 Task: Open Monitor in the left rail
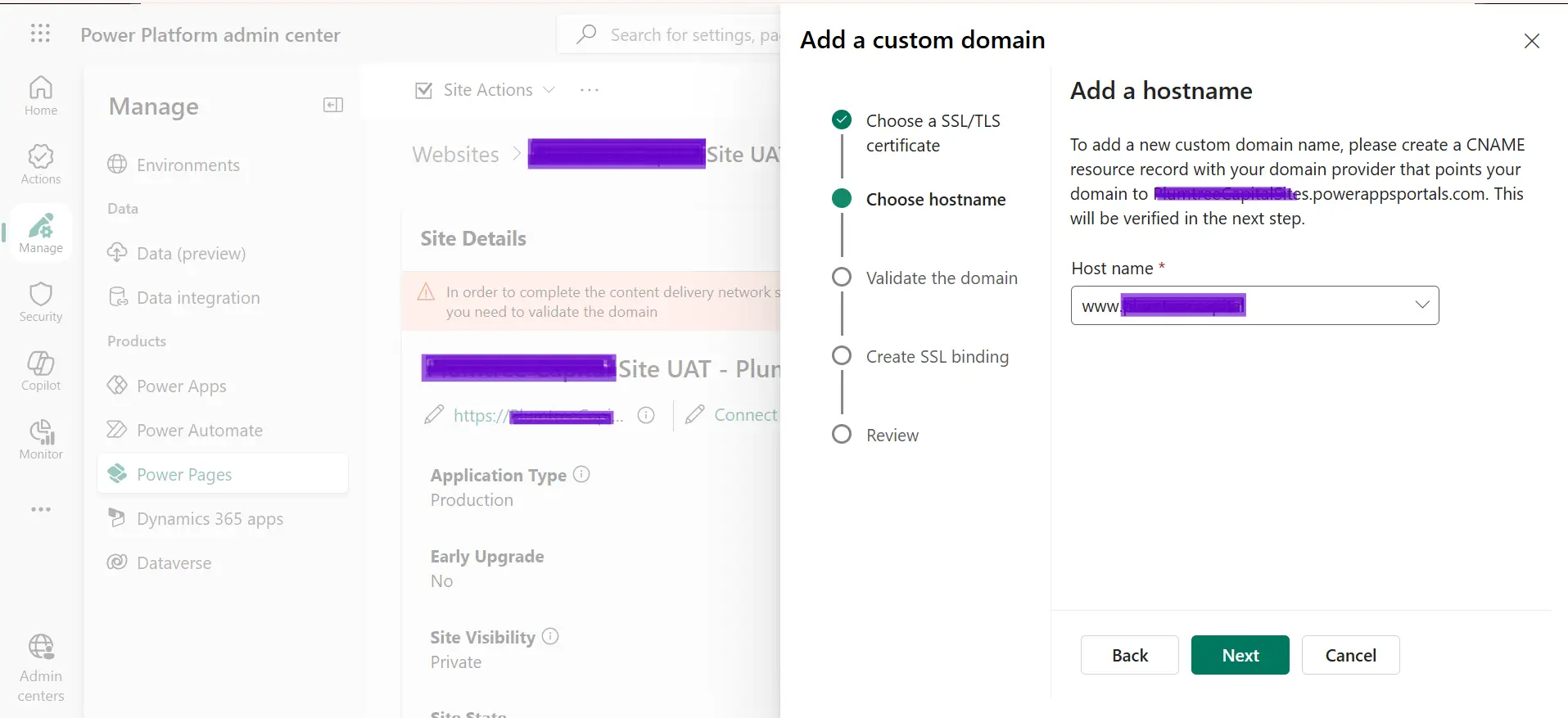point(41,440)
